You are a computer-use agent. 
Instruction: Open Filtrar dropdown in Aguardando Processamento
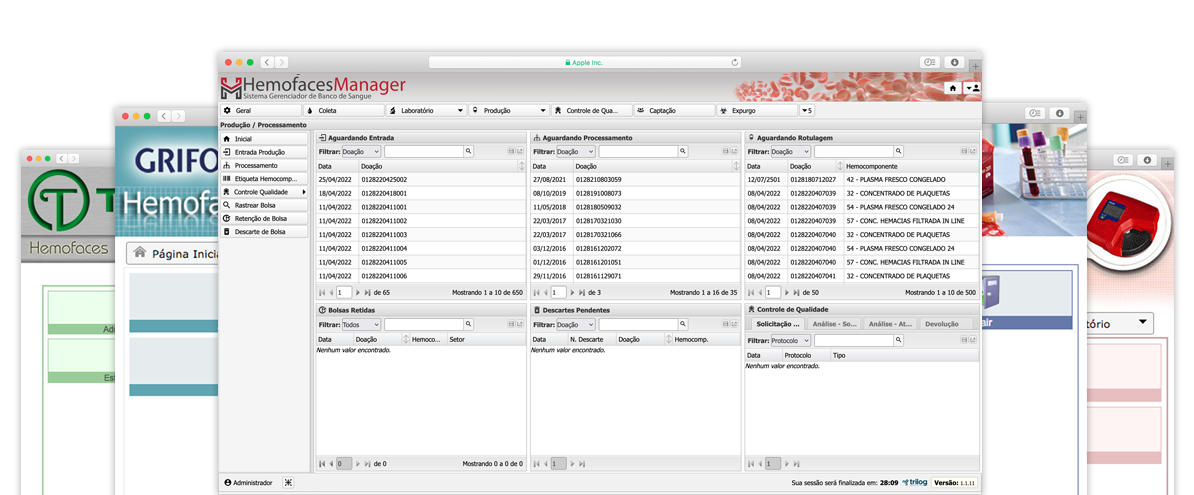pyautogui.click(x=576, y=152)
